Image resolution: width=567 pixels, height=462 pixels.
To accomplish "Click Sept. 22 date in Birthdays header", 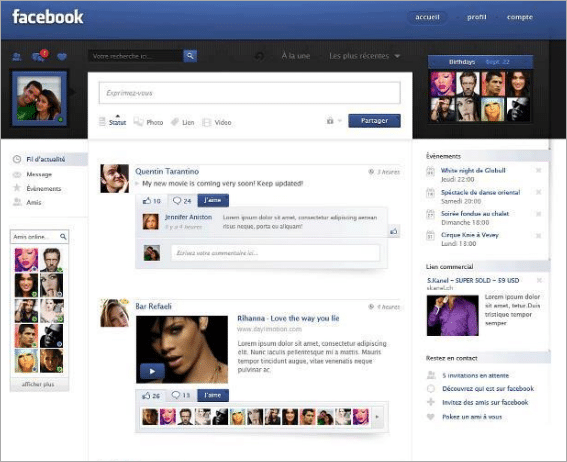I will click(498, 62).
